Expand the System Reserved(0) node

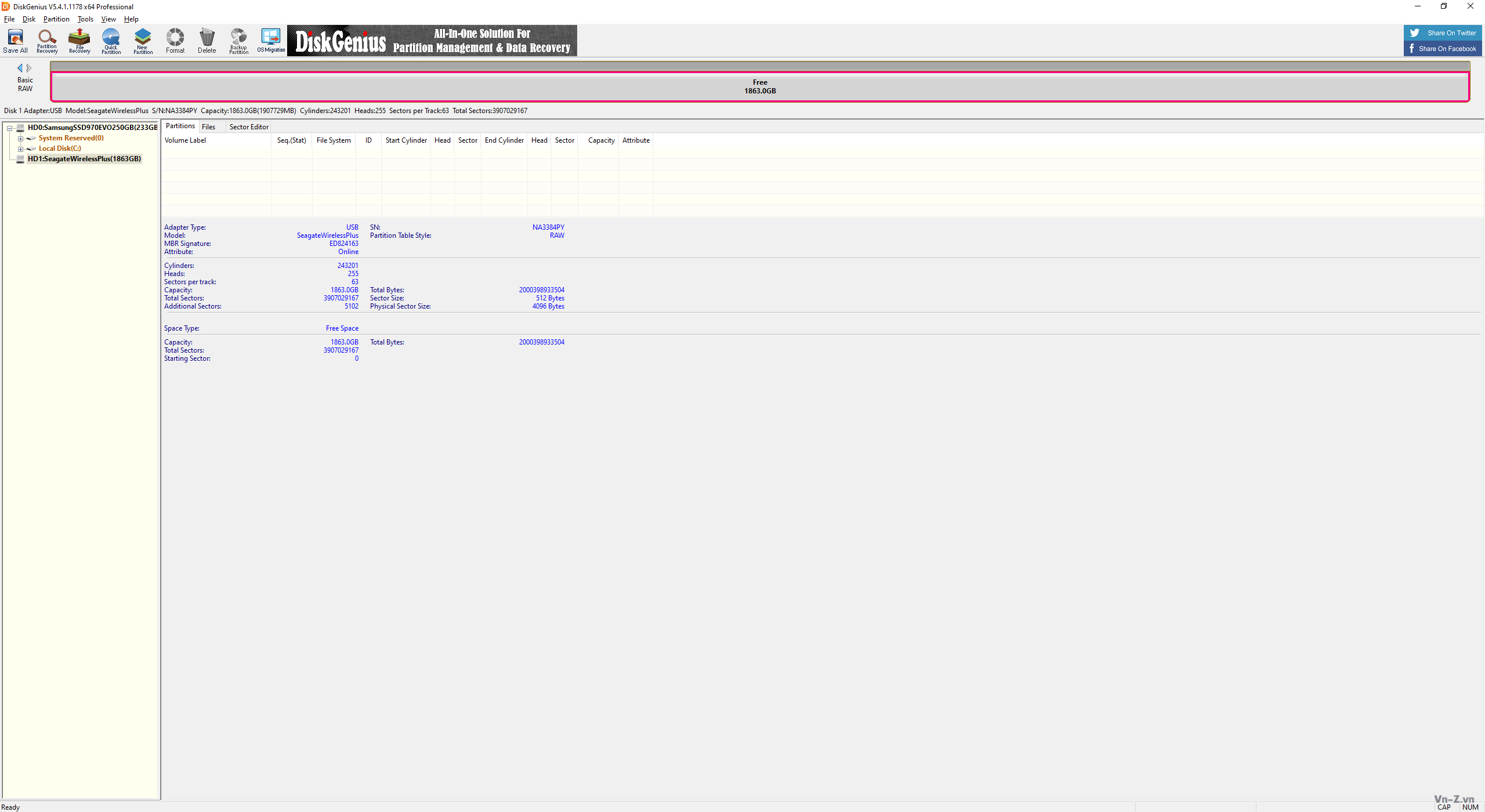[x=20, y=139]
